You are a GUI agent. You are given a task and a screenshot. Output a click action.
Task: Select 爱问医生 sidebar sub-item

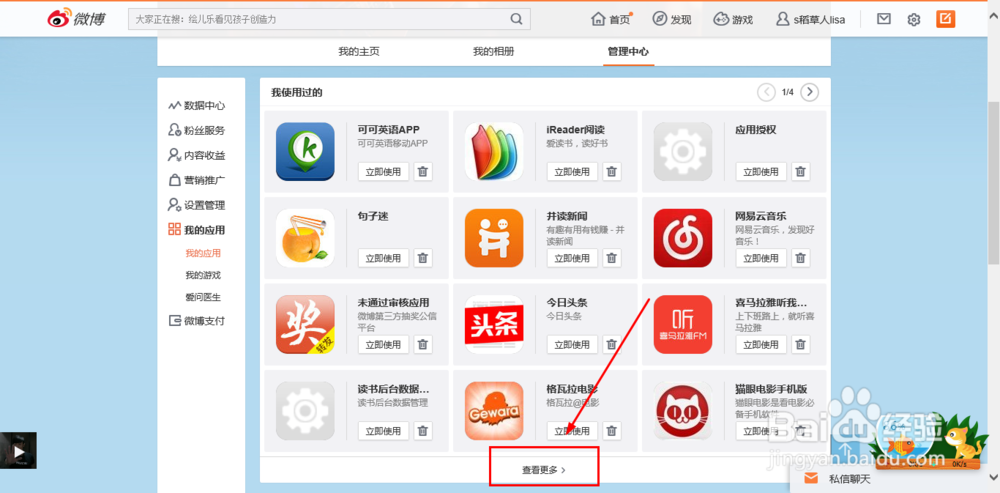[x=203, y=297]
